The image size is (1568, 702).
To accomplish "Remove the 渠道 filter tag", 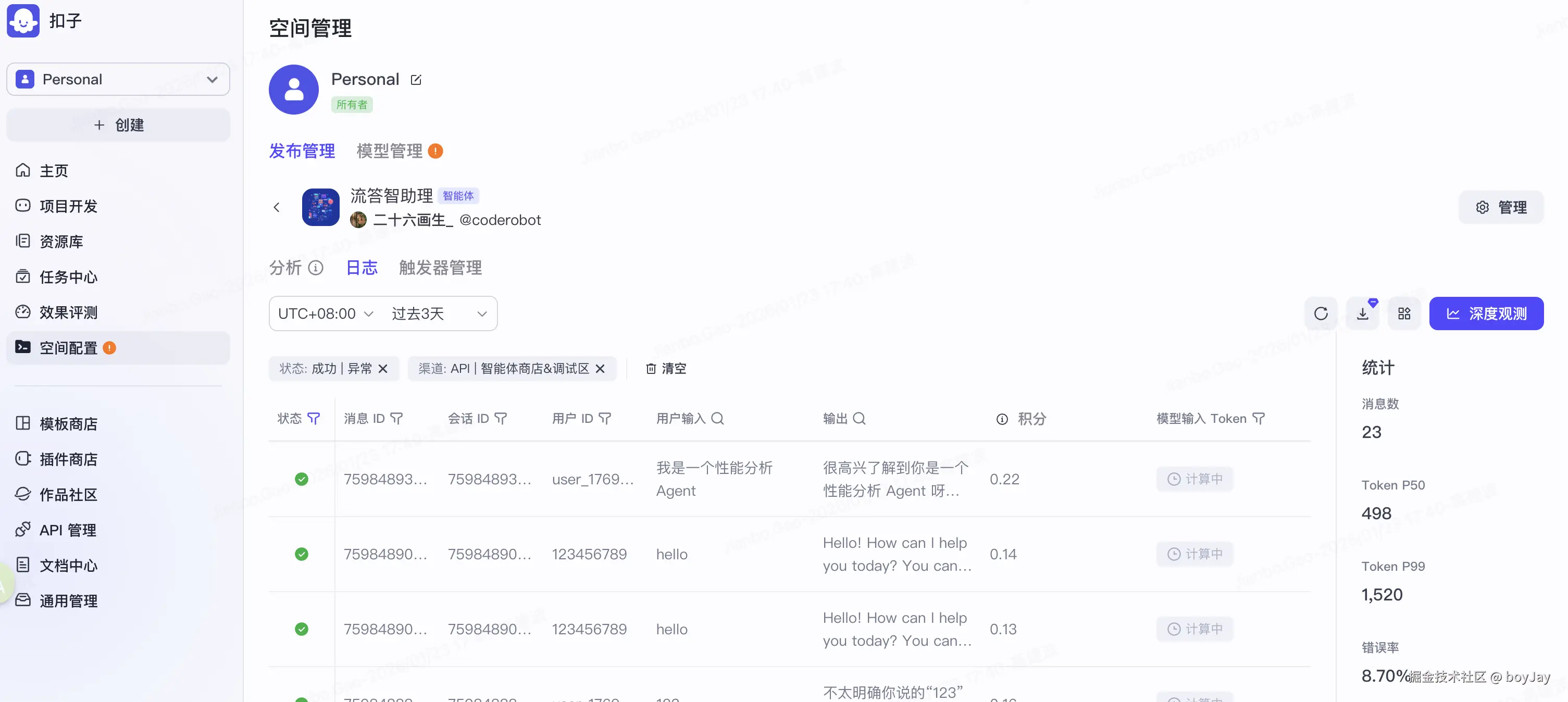I will click(x=600, y=369).
